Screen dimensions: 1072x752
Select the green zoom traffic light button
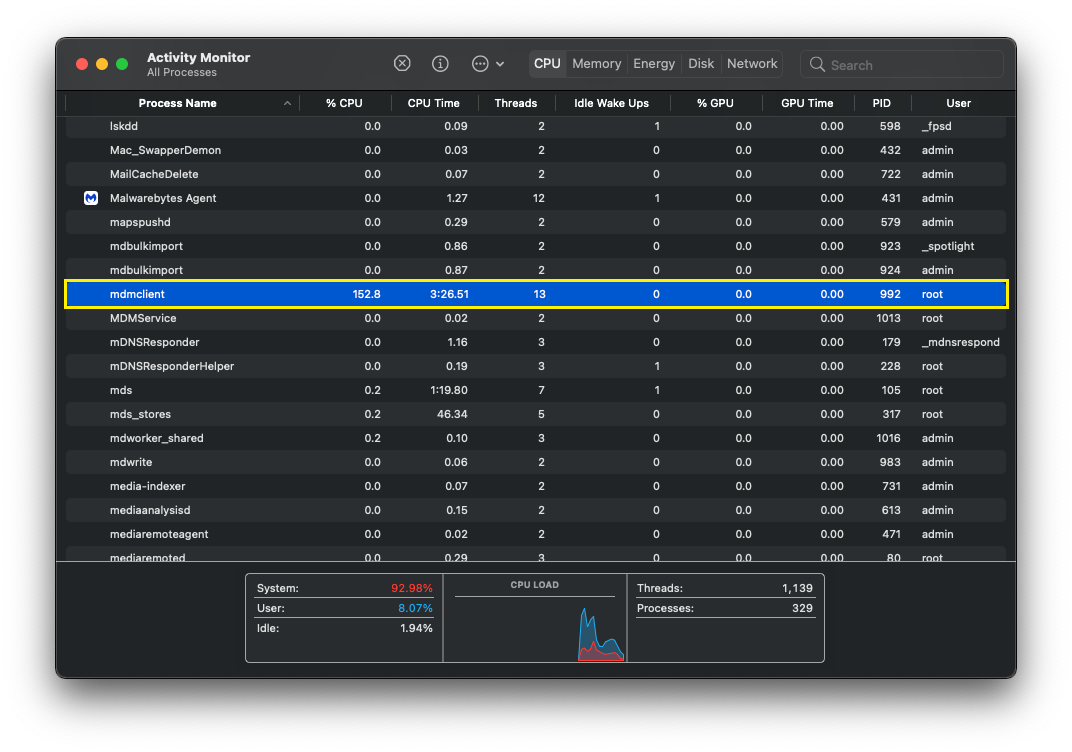pos(121,62)
